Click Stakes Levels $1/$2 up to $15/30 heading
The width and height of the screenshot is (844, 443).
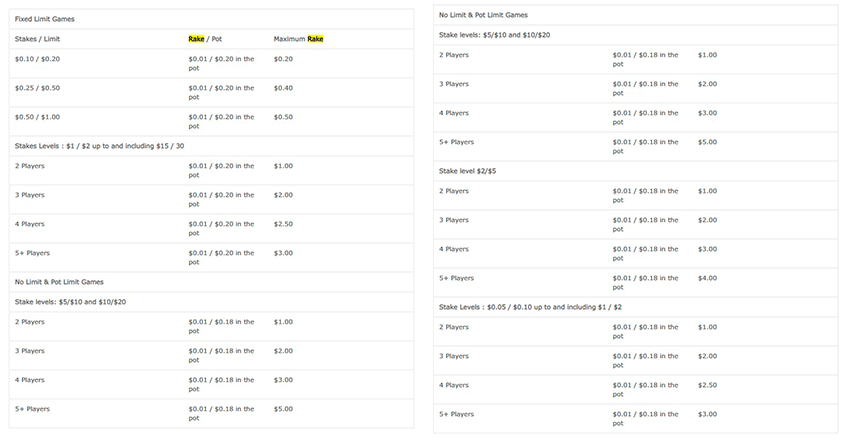pyautogui.click(x=100, y=146)
